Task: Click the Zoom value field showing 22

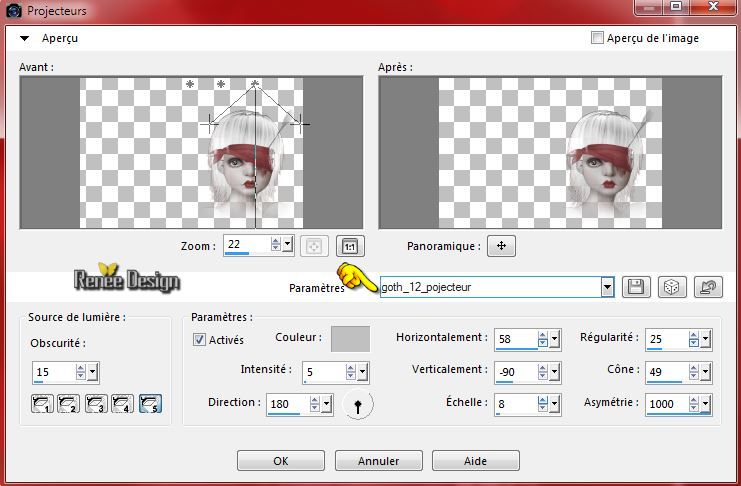Action: (248, 245)
